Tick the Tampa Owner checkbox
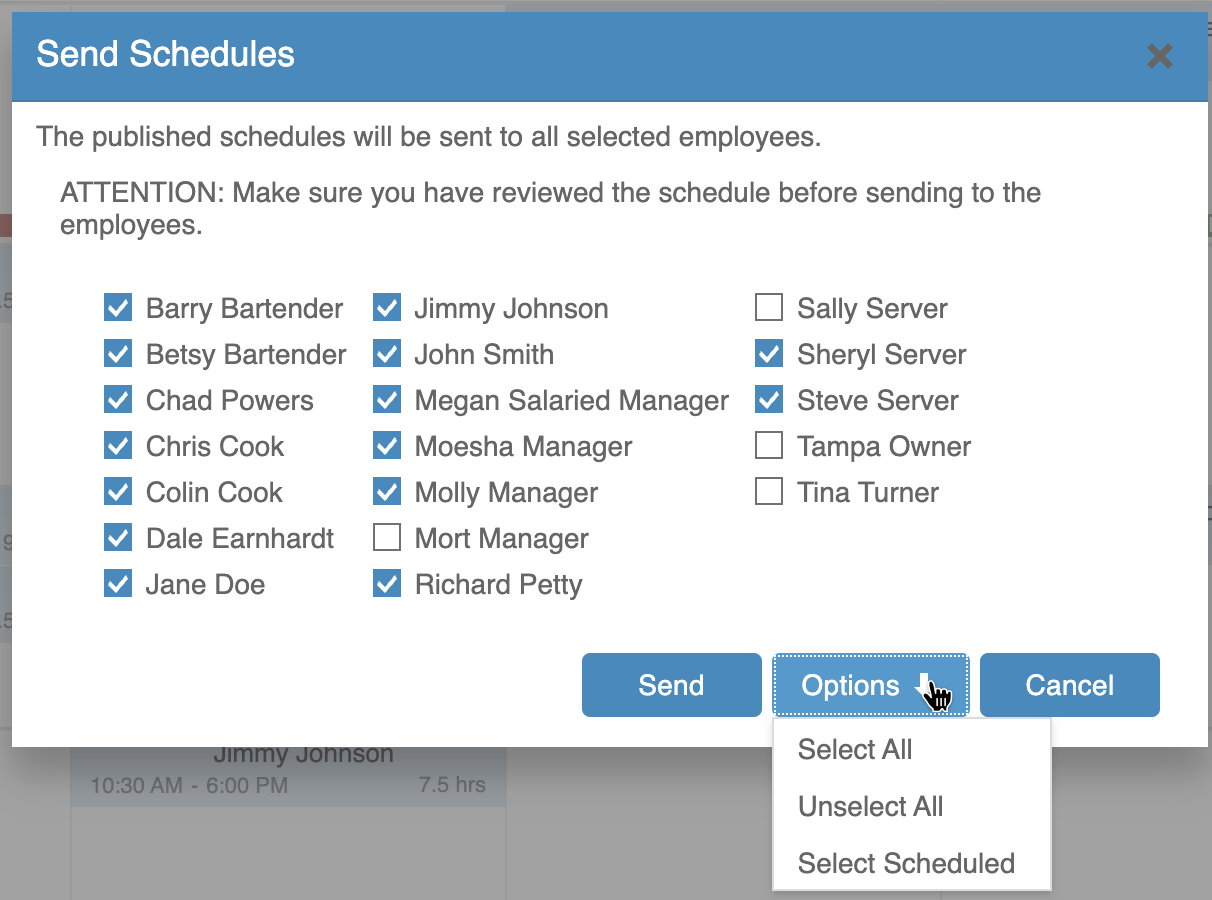Screen dimensions: 1212x900 tap(768, 446)
